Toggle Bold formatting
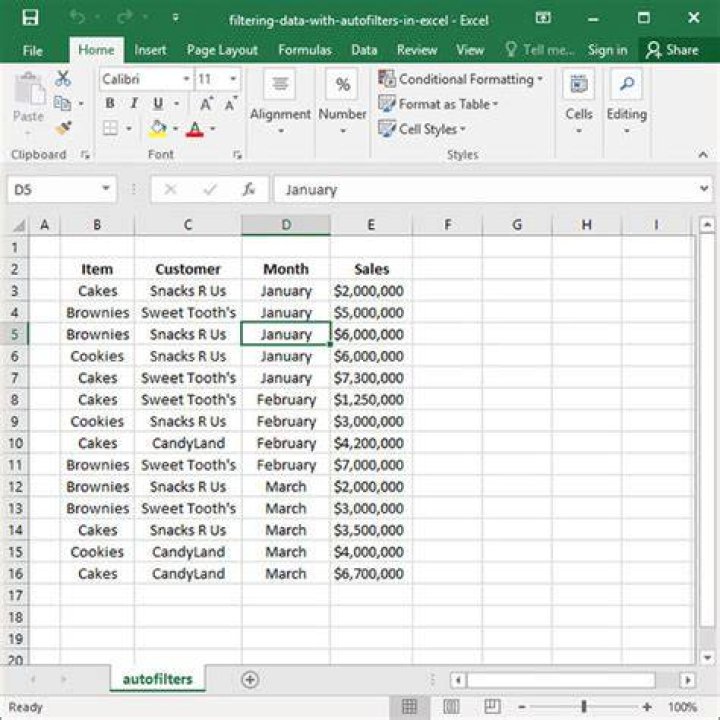This screenshot has height=720, width=720. coord(110,103)
